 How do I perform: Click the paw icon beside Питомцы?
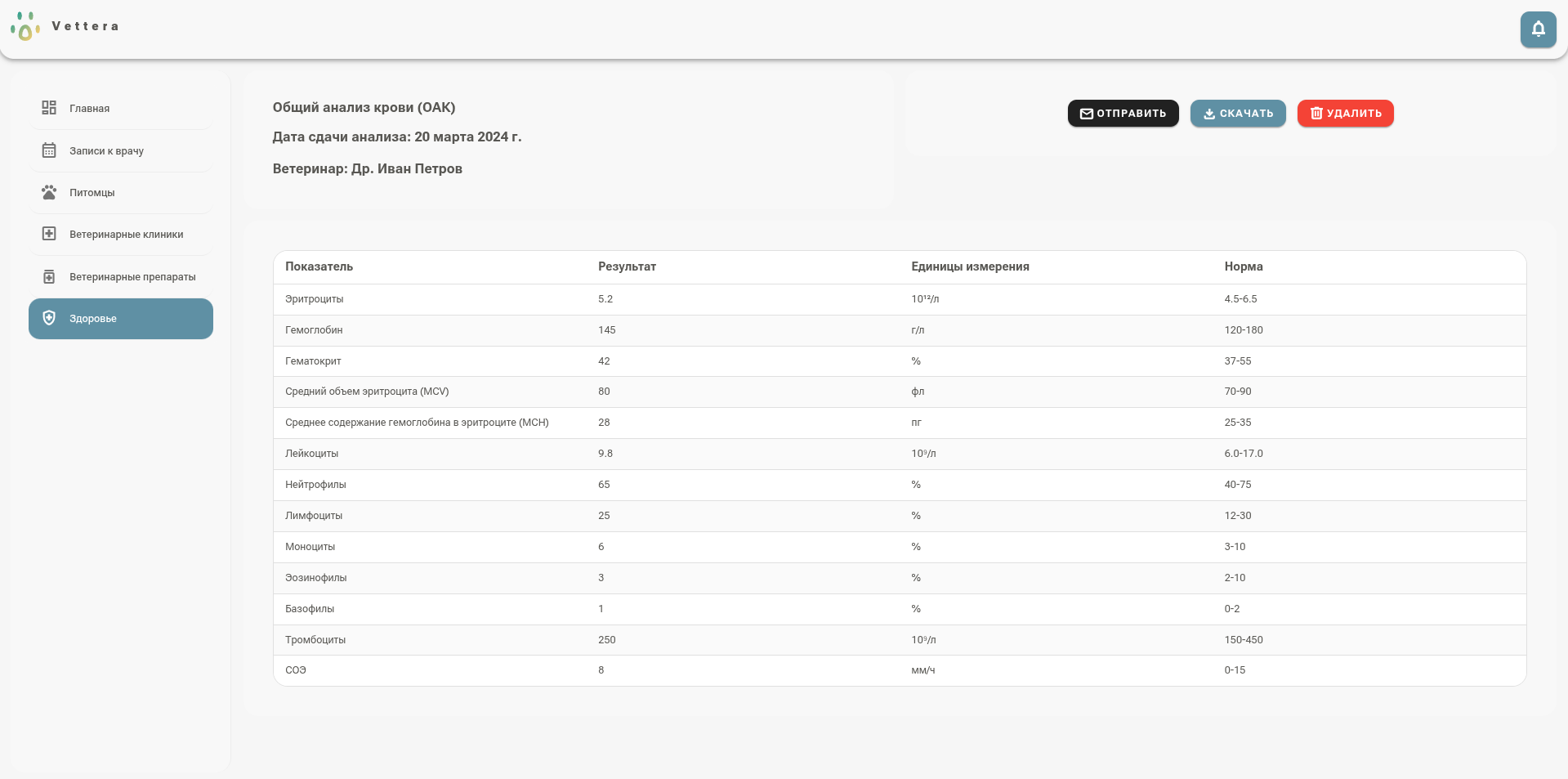49,192
